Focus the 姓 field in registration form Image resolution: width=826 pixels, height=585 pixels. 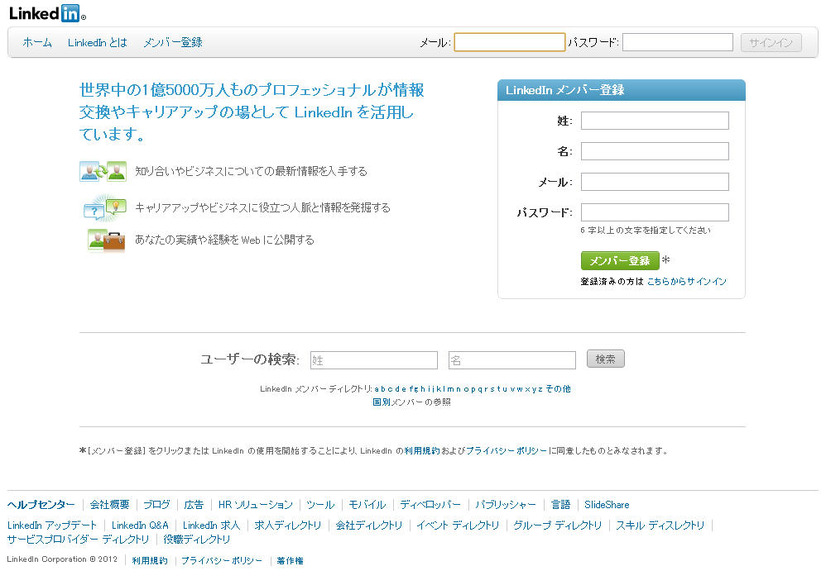(655, 121)
